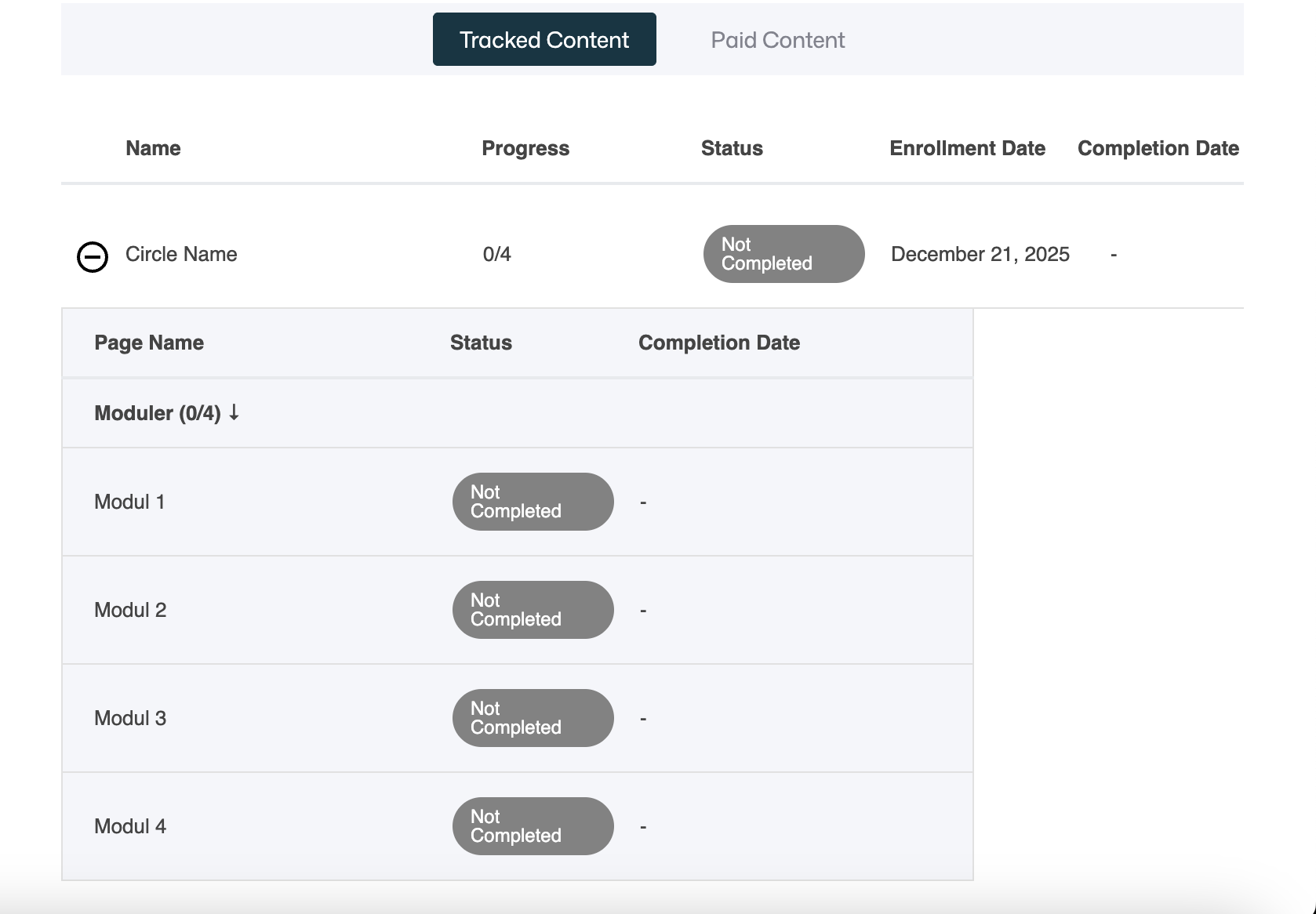Select the Modul 4 row

(130, 826)
